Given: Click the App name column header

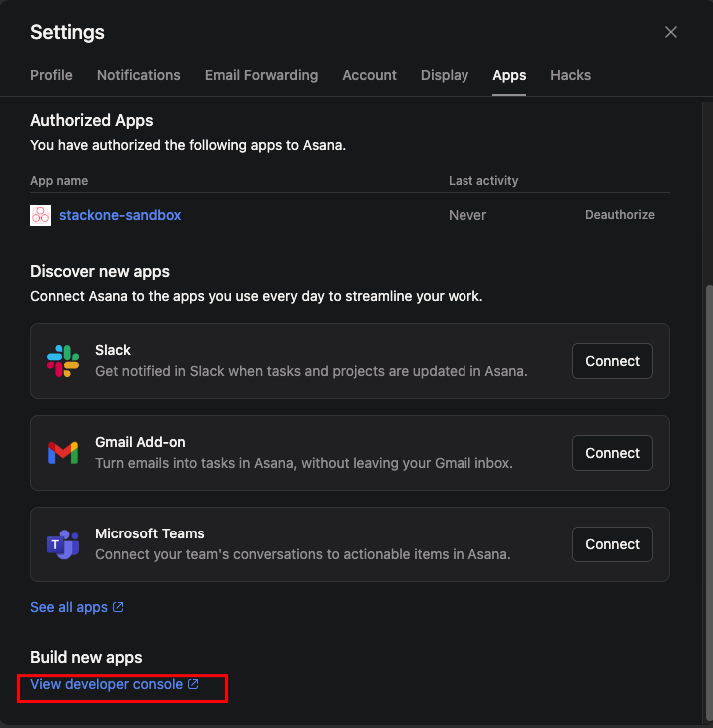Looking at the screenshot, I should coord(59,181).
